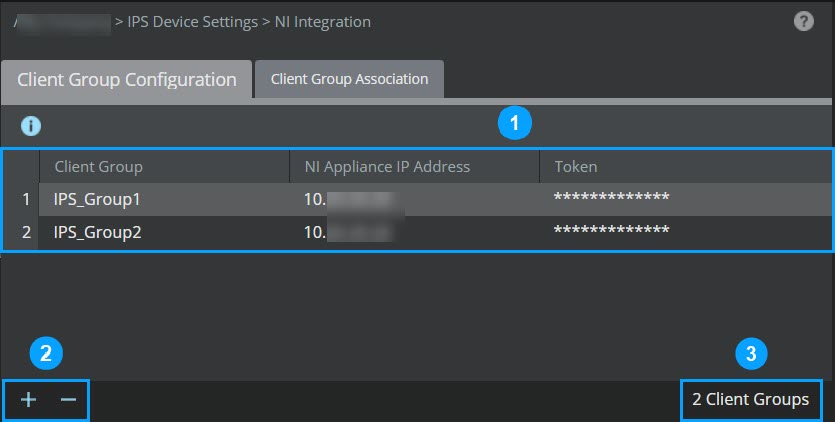
Task: Click row number 1 in the table
Action: (x=26, y=199)
